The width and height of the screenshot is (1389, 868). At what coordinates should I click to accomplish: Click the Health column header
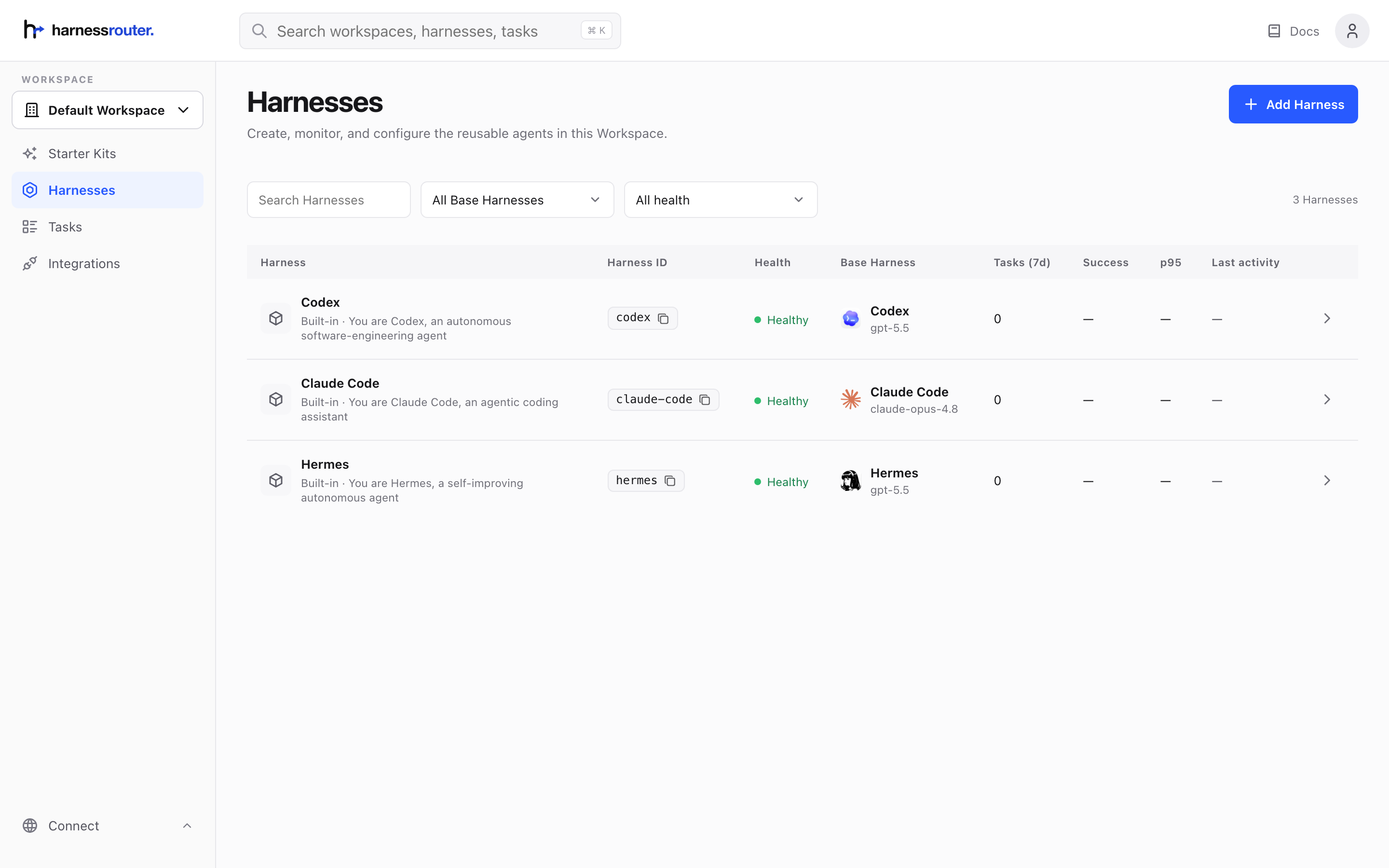click(773, 262)
